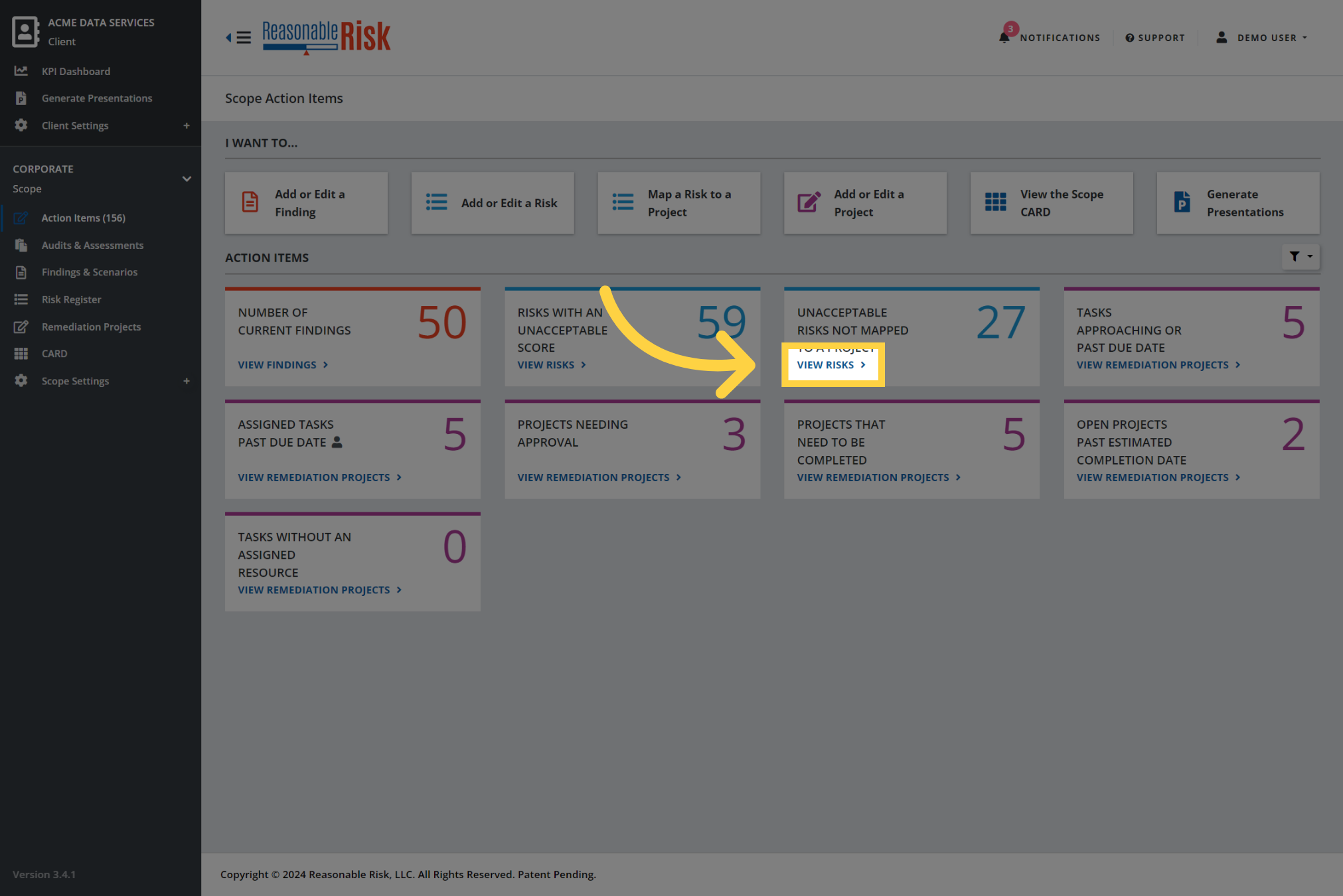Image resolution: width=1343 pixels, height=896 pixels.
Task: Open the Demo User dropdown menu
Action: 1261,38
